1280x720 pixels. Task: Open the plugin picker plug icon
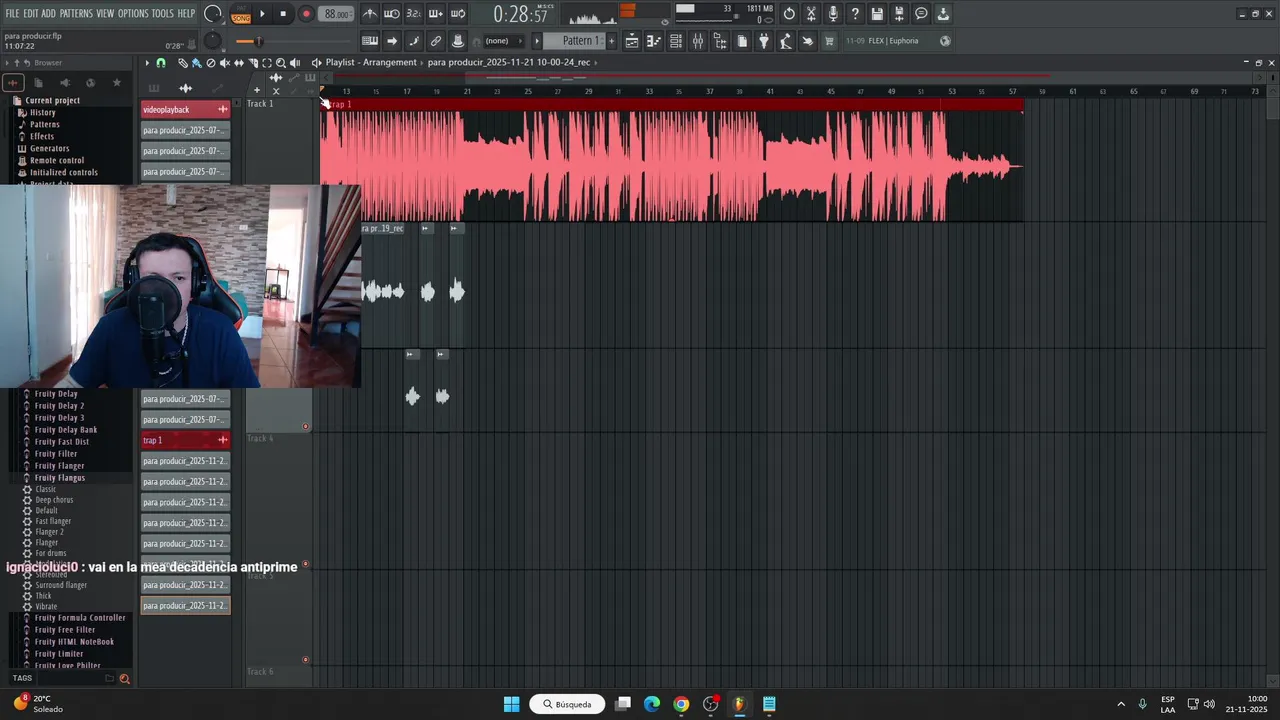click(x=764, y=41)
